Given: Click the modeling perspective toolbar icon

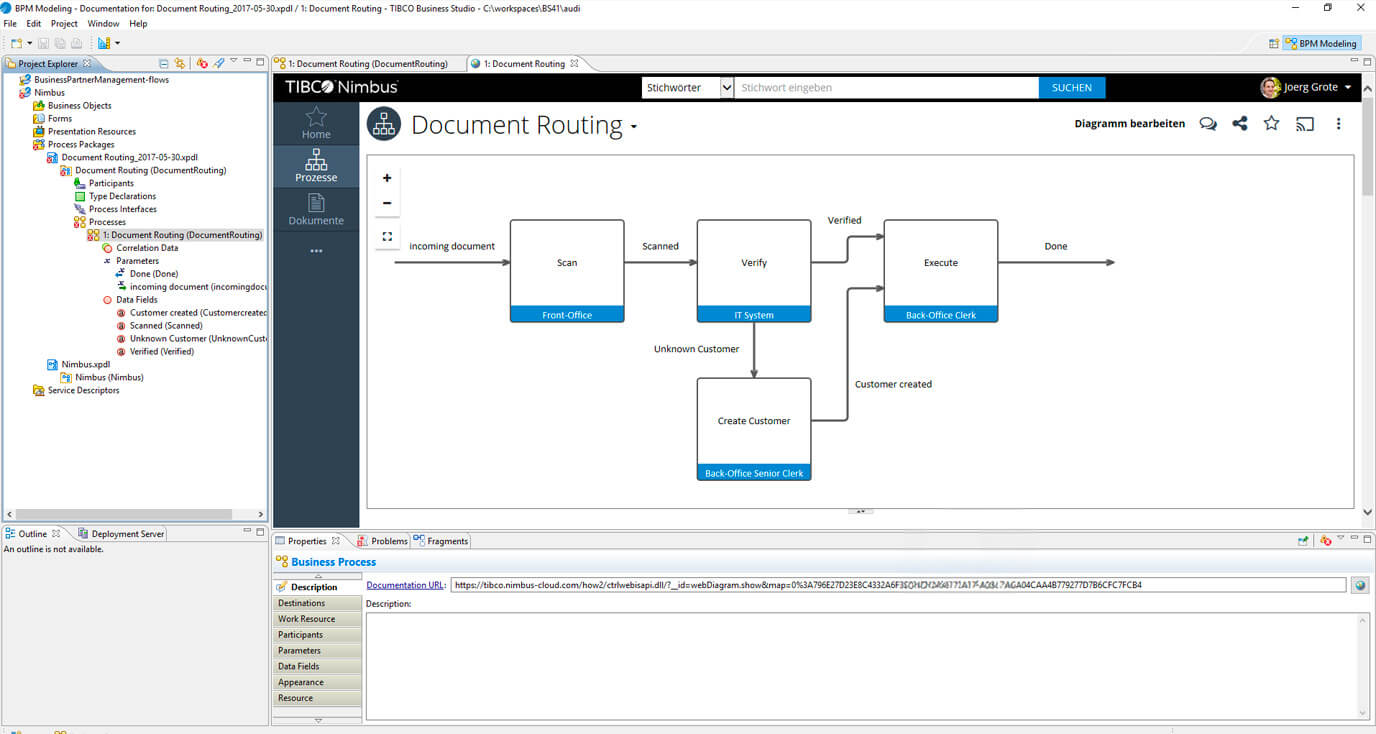Looking at the screenshot, I should (x=104, y=43).
